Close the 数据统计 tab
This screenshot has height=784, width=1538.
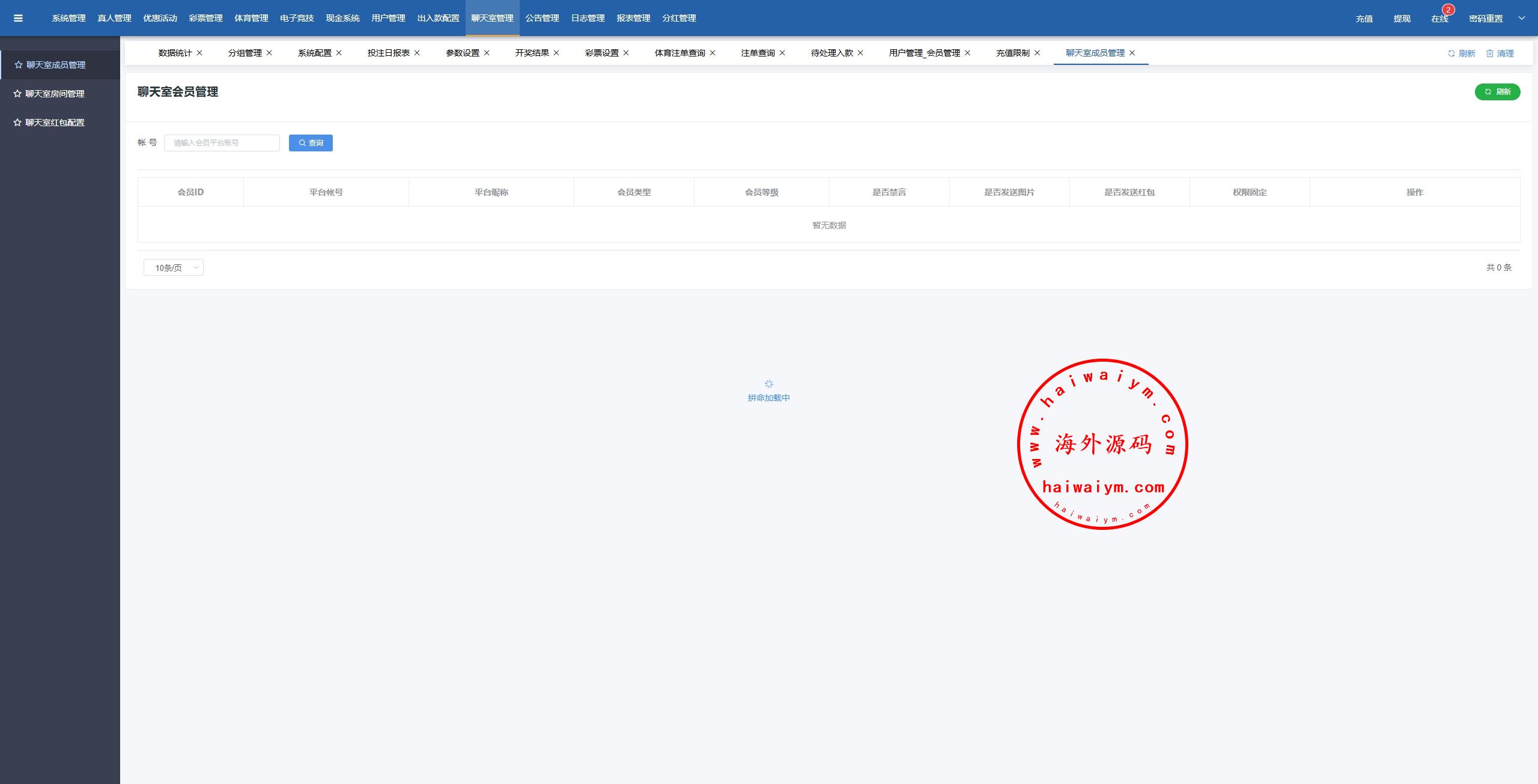click(x=199, y=53)
